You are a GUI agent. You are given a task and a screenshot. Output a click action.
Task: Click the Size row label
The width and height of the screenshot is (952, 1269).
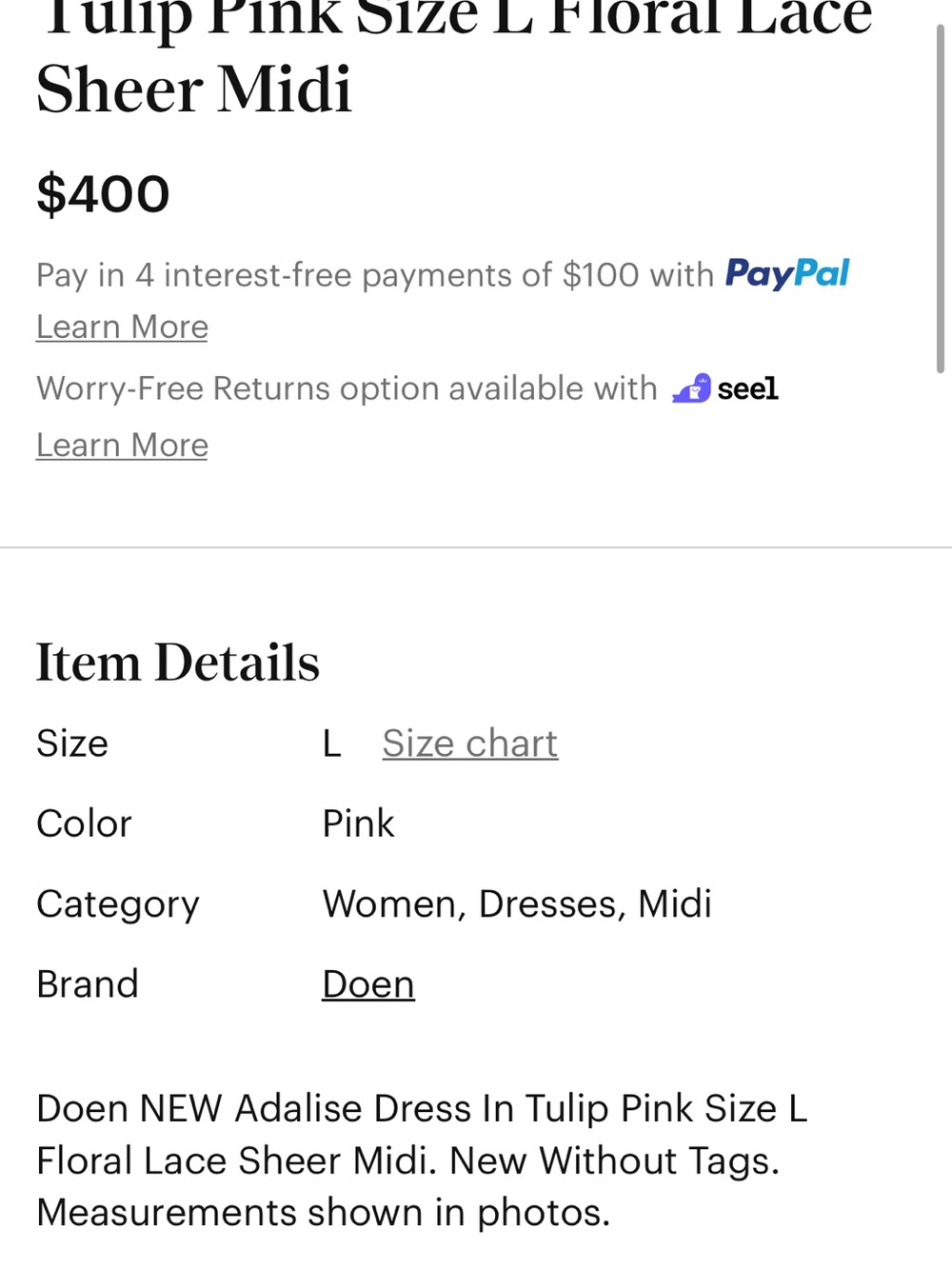[72, 744]
